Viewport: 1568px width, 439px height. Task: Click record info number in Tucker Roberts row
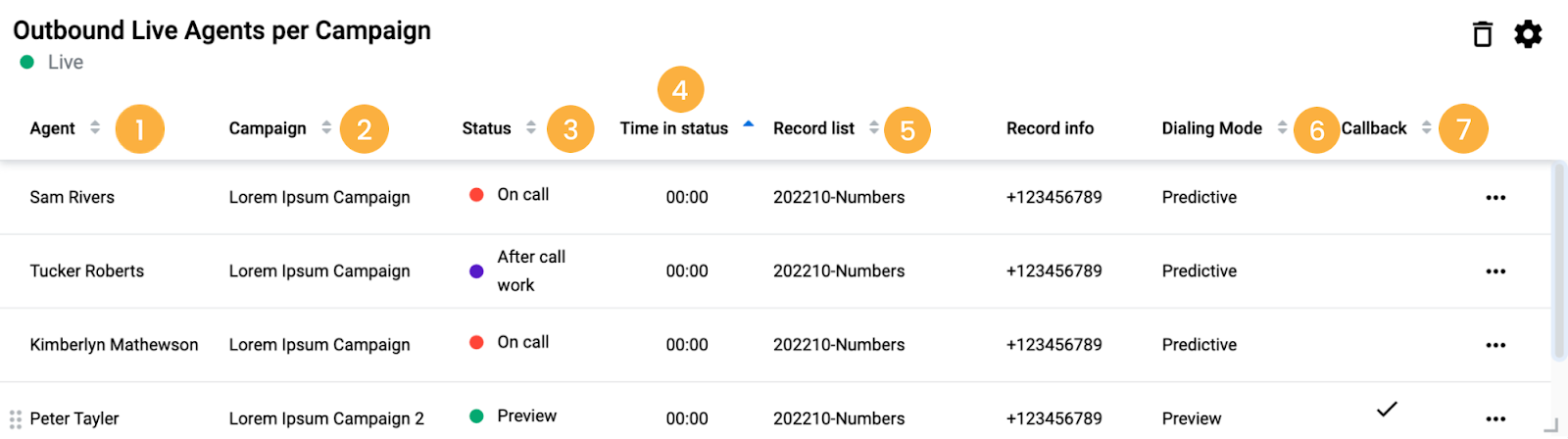pyautogui.click(x=1053, y=270)
